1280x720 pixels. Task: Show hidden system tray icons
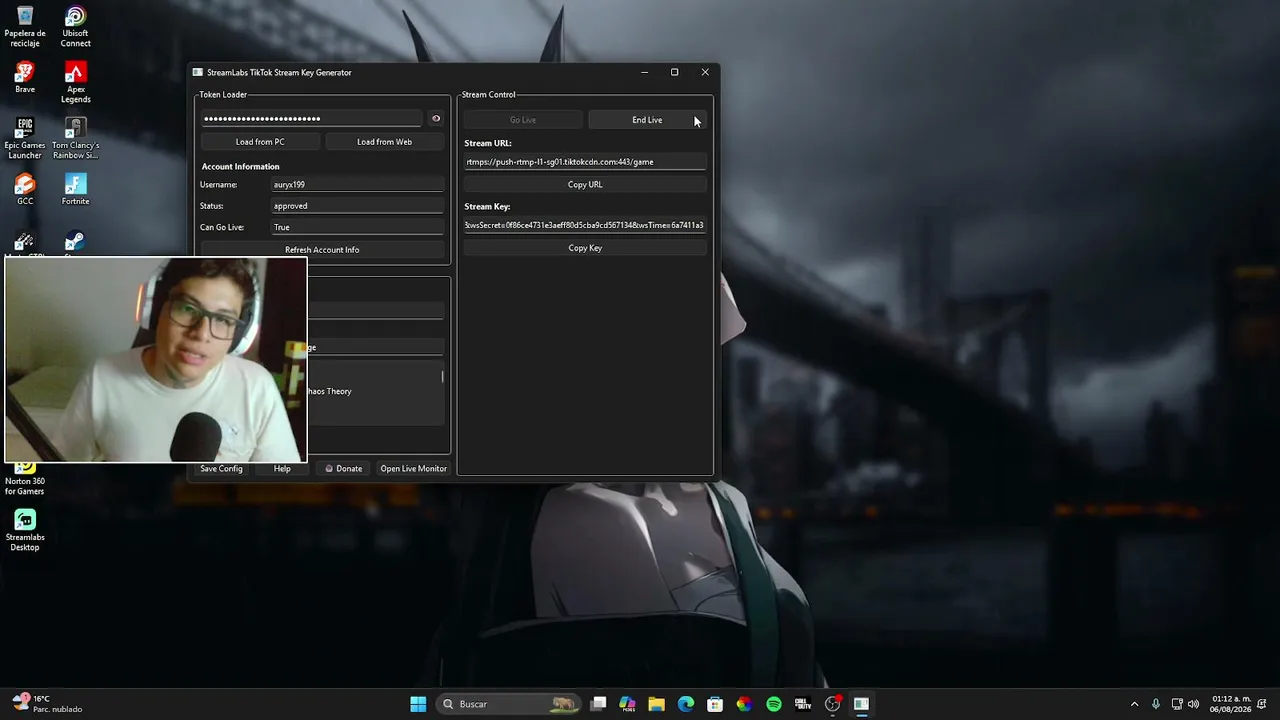tap(1134, 704)
